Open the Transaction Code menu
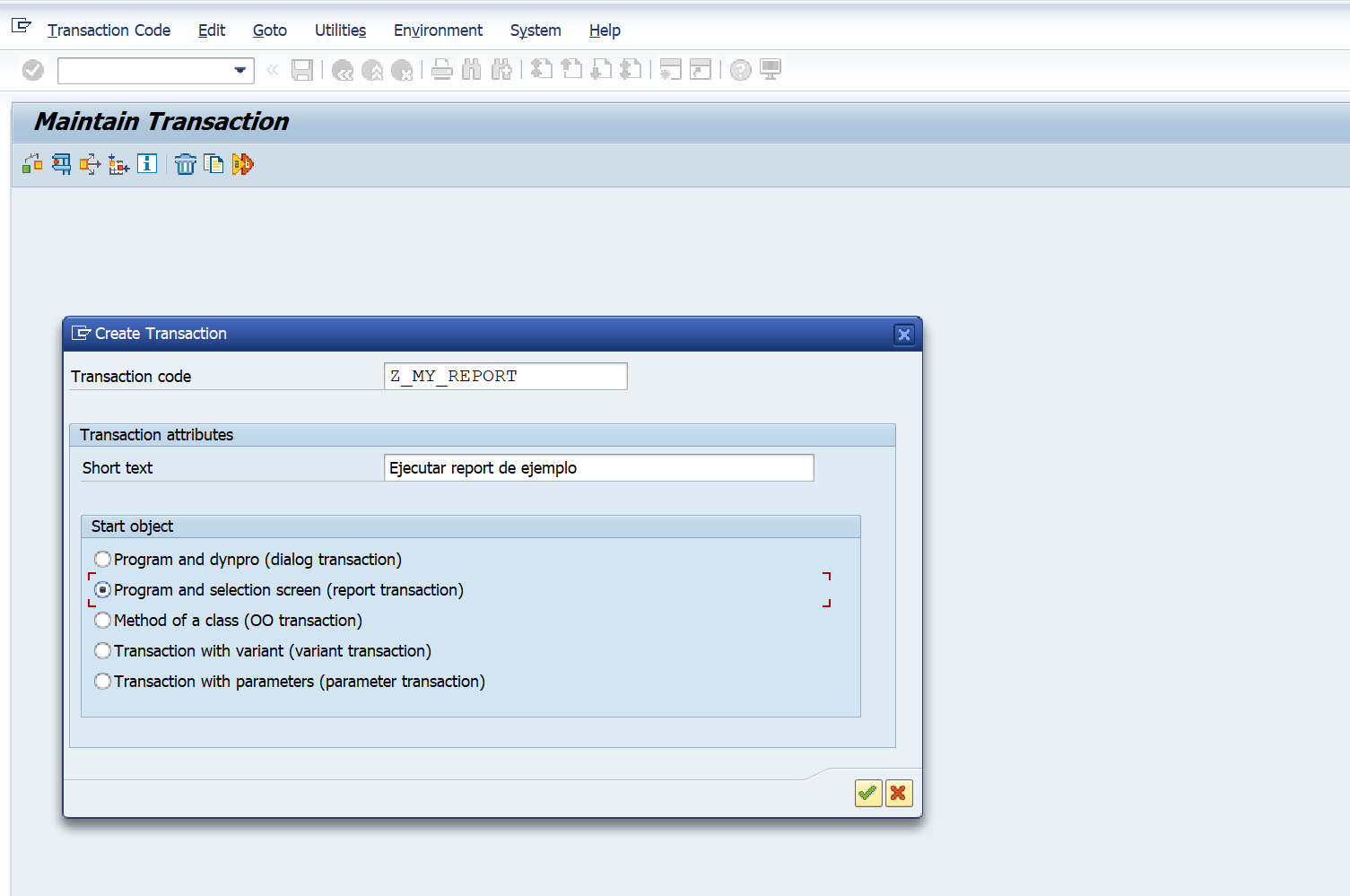The image size is (1350, 896). tap(109, 30)
